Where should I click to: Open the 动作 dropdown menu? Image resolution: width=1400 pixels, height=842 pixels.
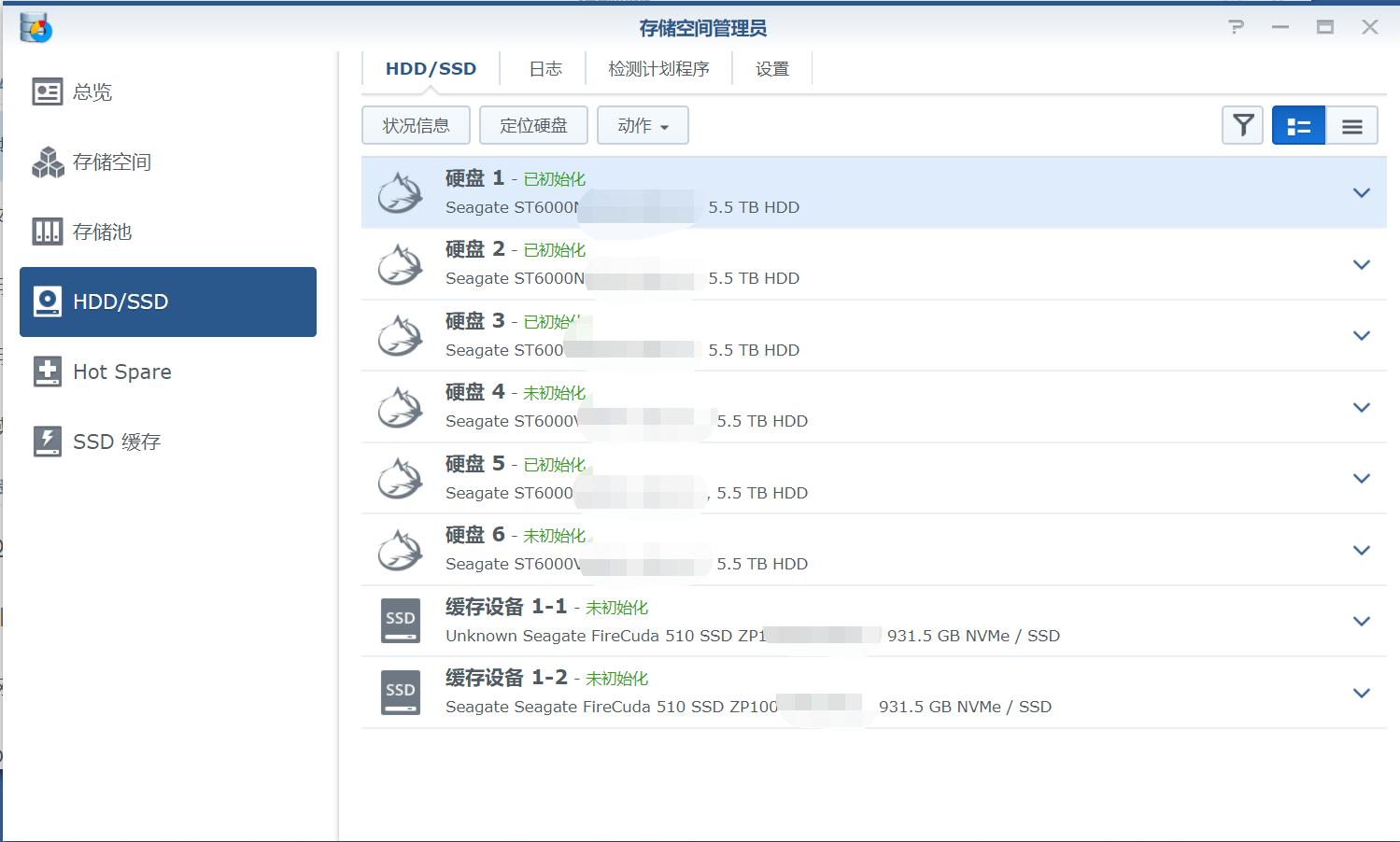click(x=643, y=124)
